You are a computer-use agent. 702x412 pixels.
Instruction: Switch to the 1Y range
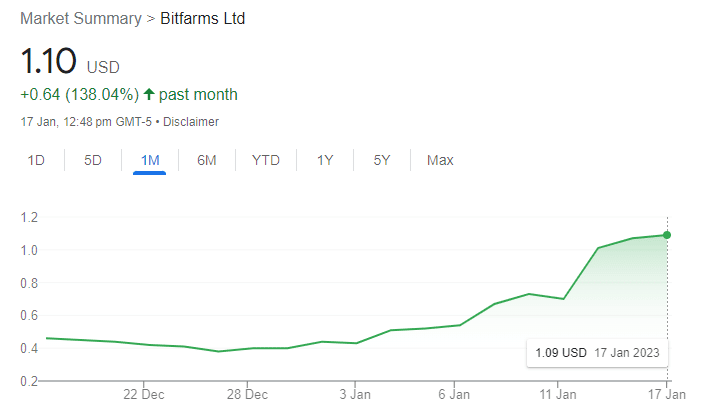pyautogui.click(x=325, y=160)
